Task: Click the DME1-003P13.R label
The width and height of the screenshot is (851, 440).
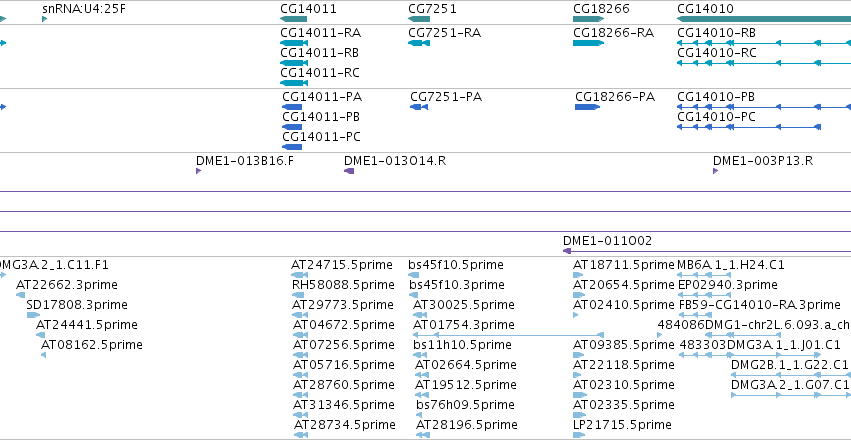Action: [x=763, y=161]
